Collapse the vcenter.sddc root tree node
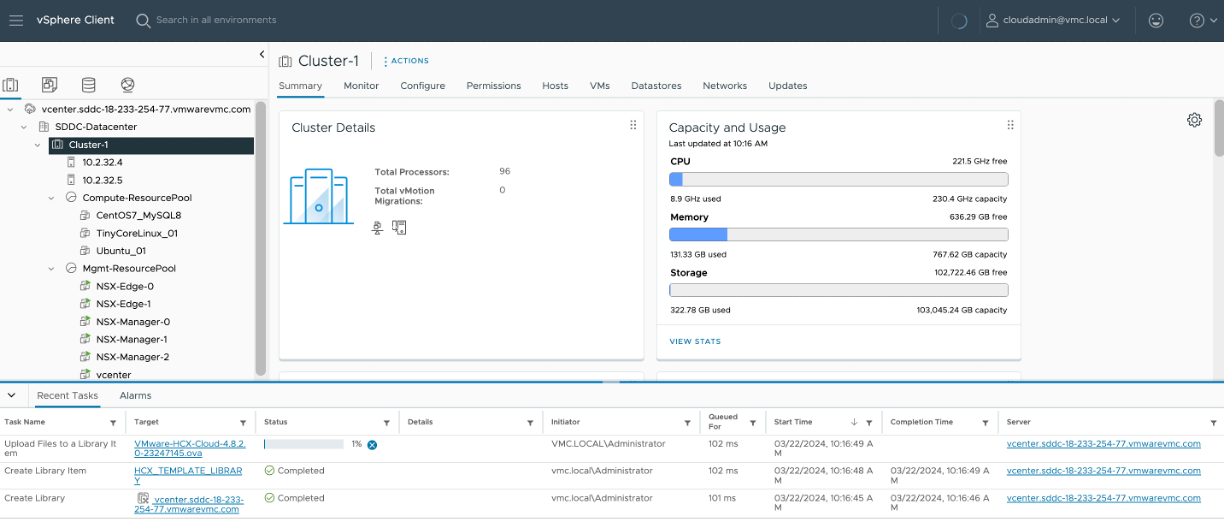This screenshot has height=528, width=1224. coord(10,109)
